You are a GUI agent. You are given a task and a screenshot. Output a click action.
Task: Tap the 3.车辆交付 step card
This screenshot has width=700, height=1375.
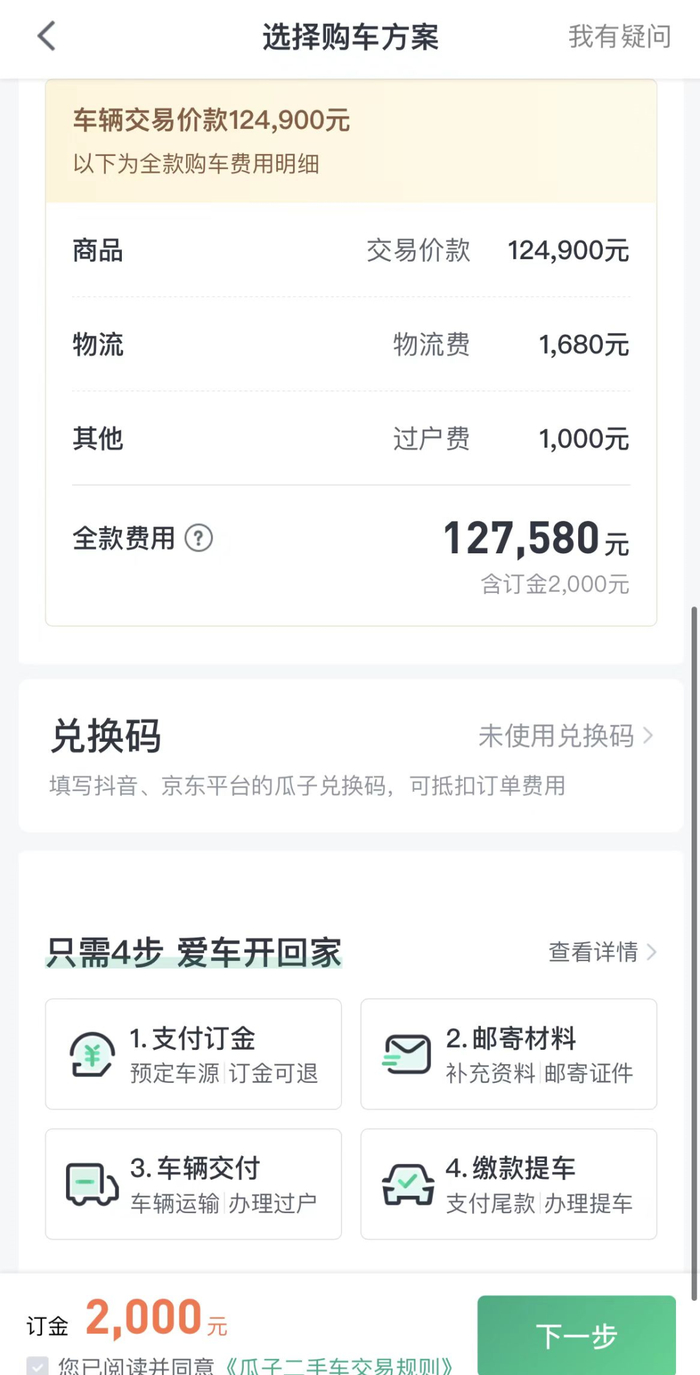(193, 1184)
